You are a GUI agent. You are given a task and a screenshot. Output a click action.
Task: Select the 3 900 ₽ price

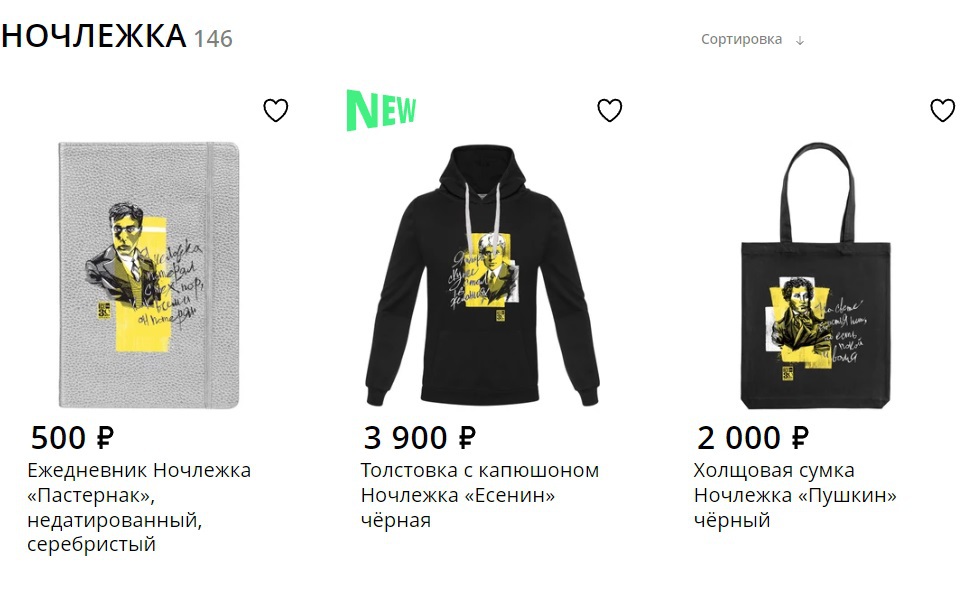tap(419, 438)
